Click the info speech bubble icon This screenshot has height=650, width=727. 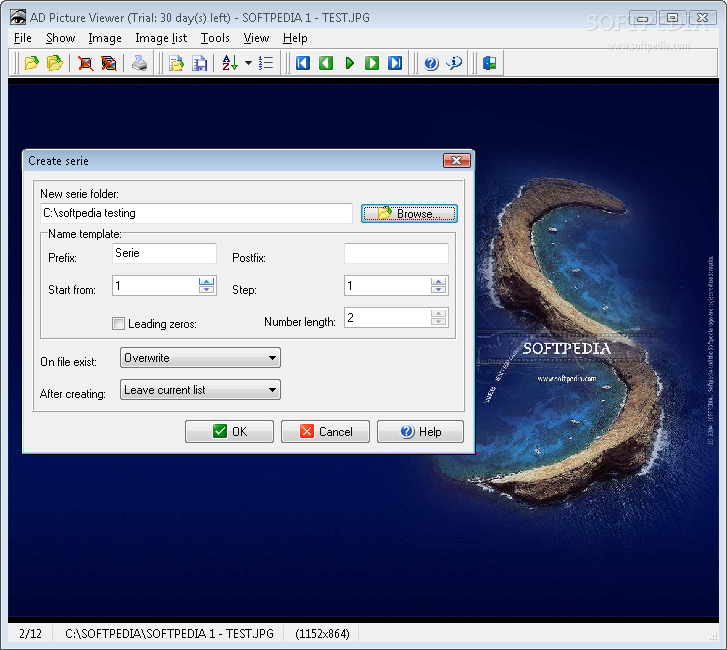(454, 63)
